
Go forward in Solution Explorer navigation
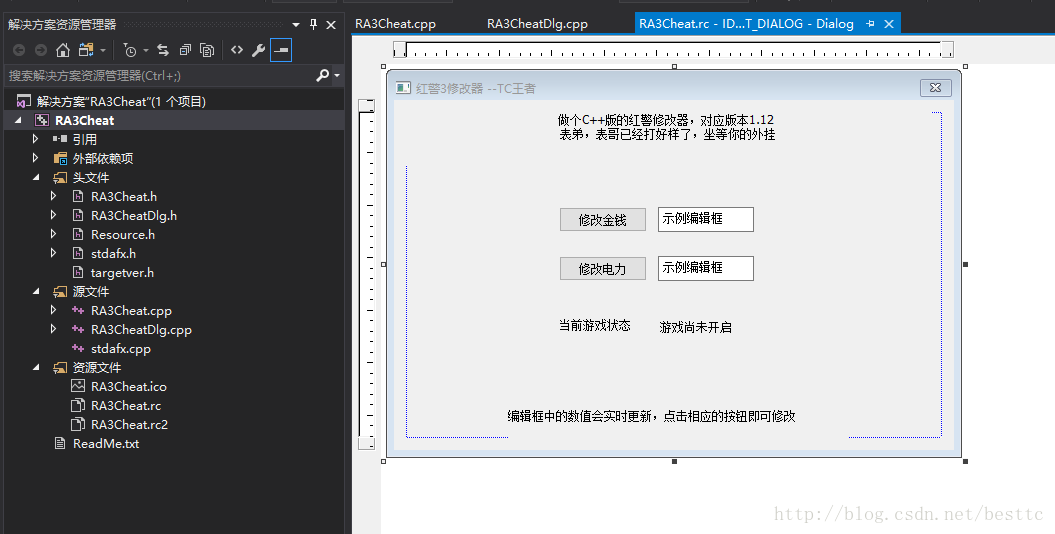tap(41, 50)
